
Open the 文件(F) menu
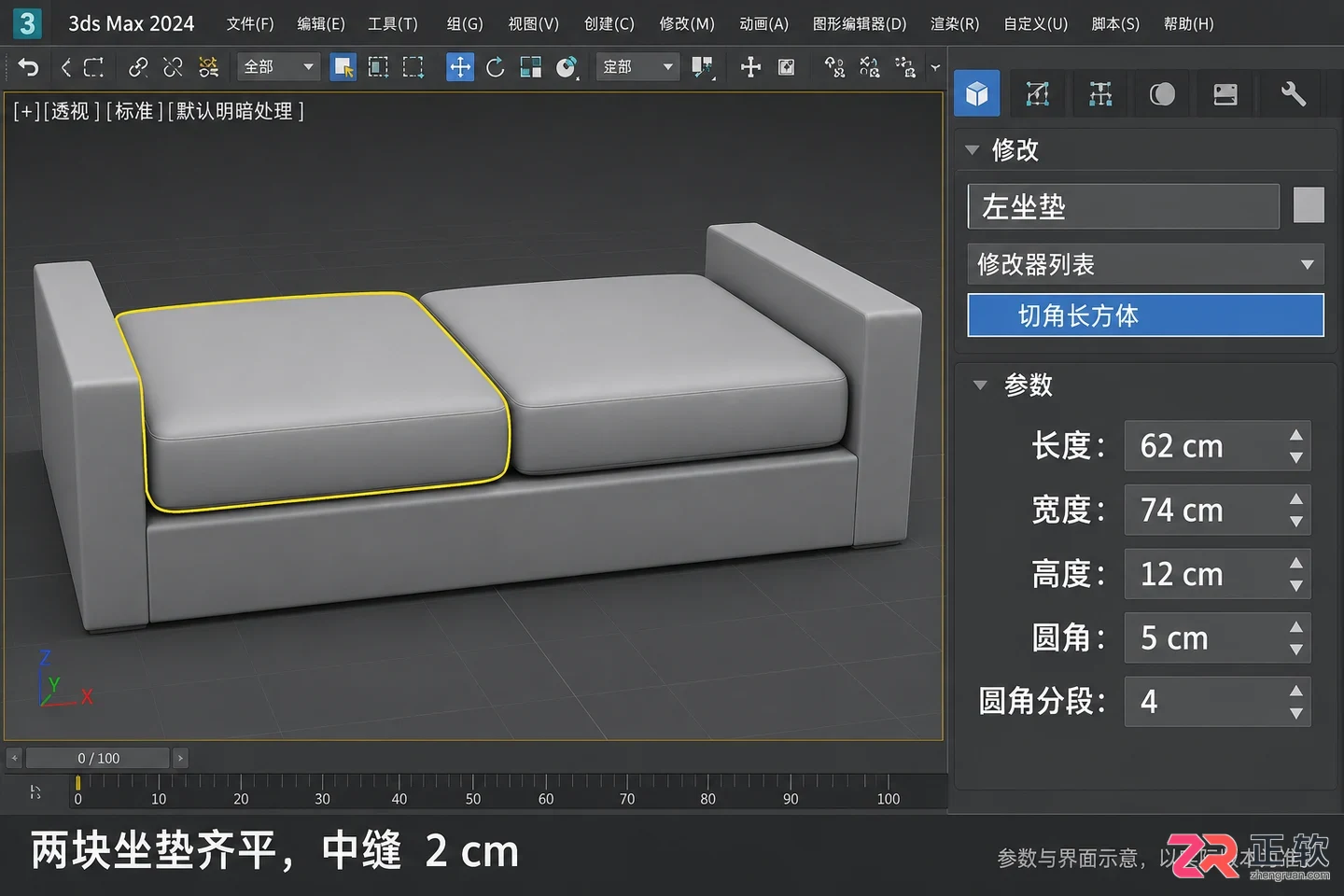click(250, 24)
